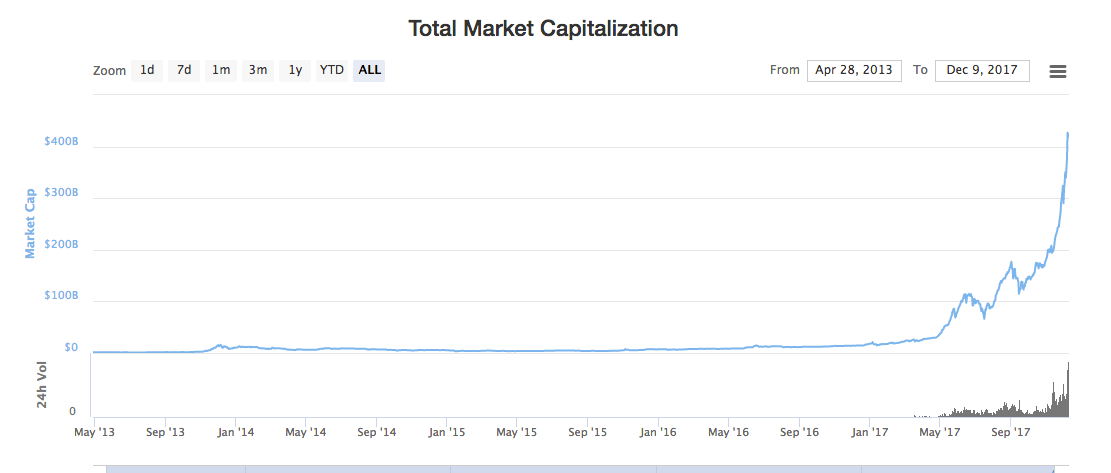
Task: Click the Jan '17 x-axis label
Action: pyautogui.click(x=870, y=432)
